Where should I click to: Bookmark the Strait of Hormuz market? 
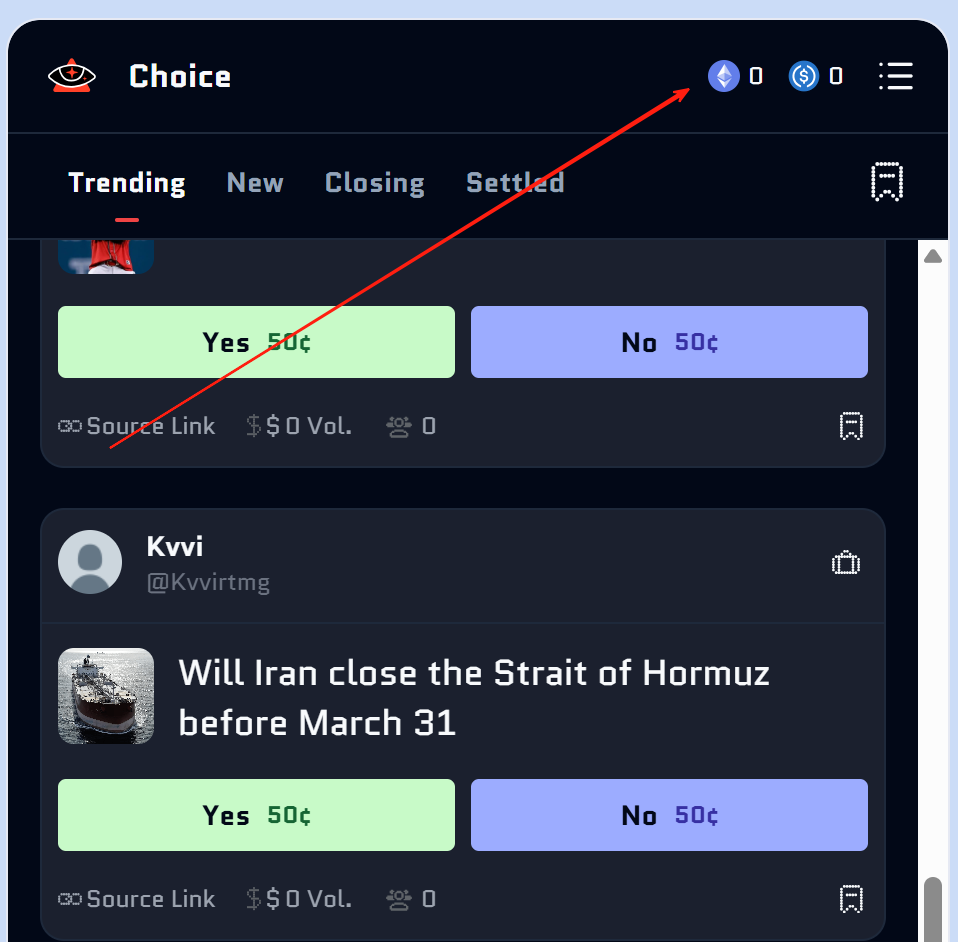coord(851,899)
